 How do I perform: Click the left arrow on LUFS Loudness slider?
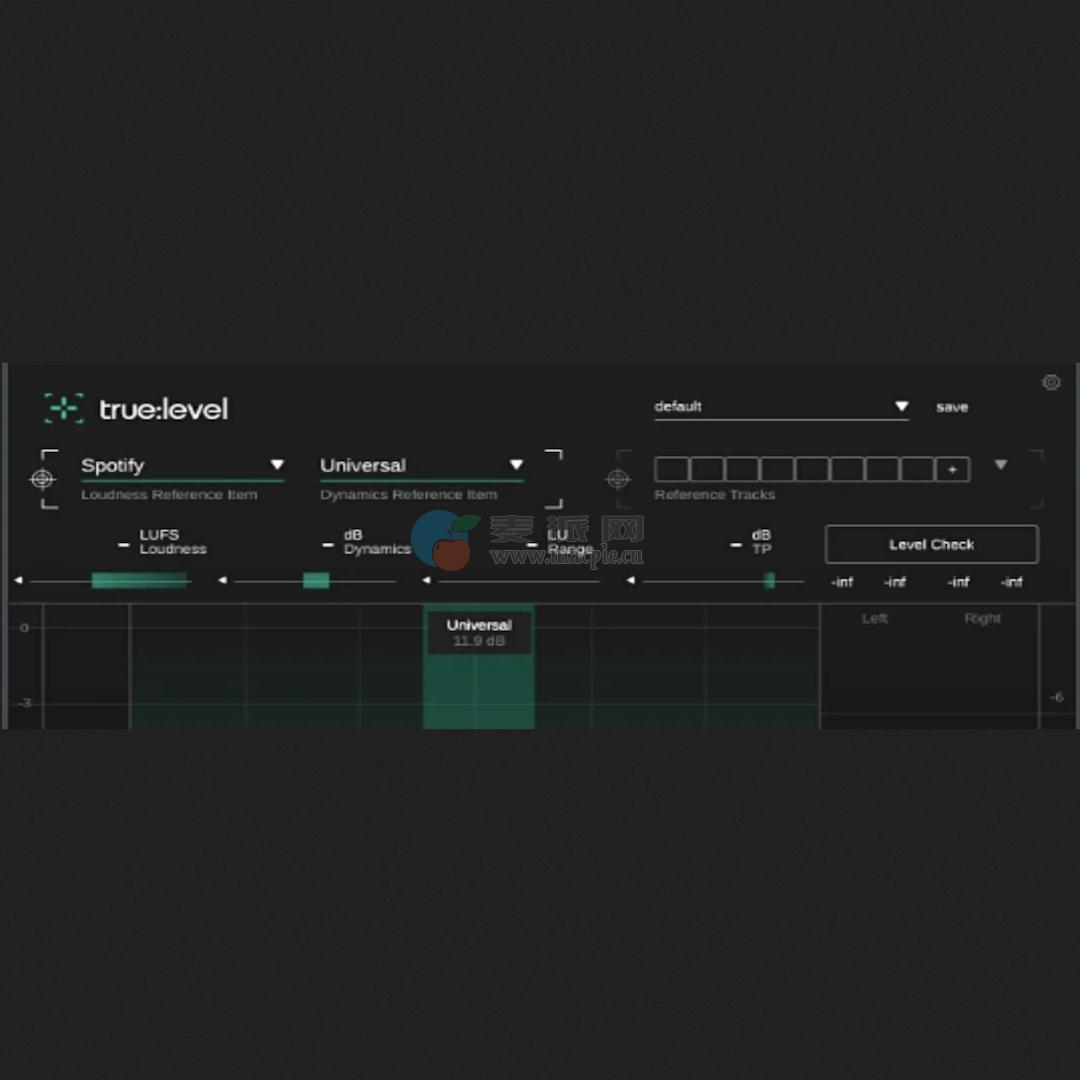[x=20, y=579]
